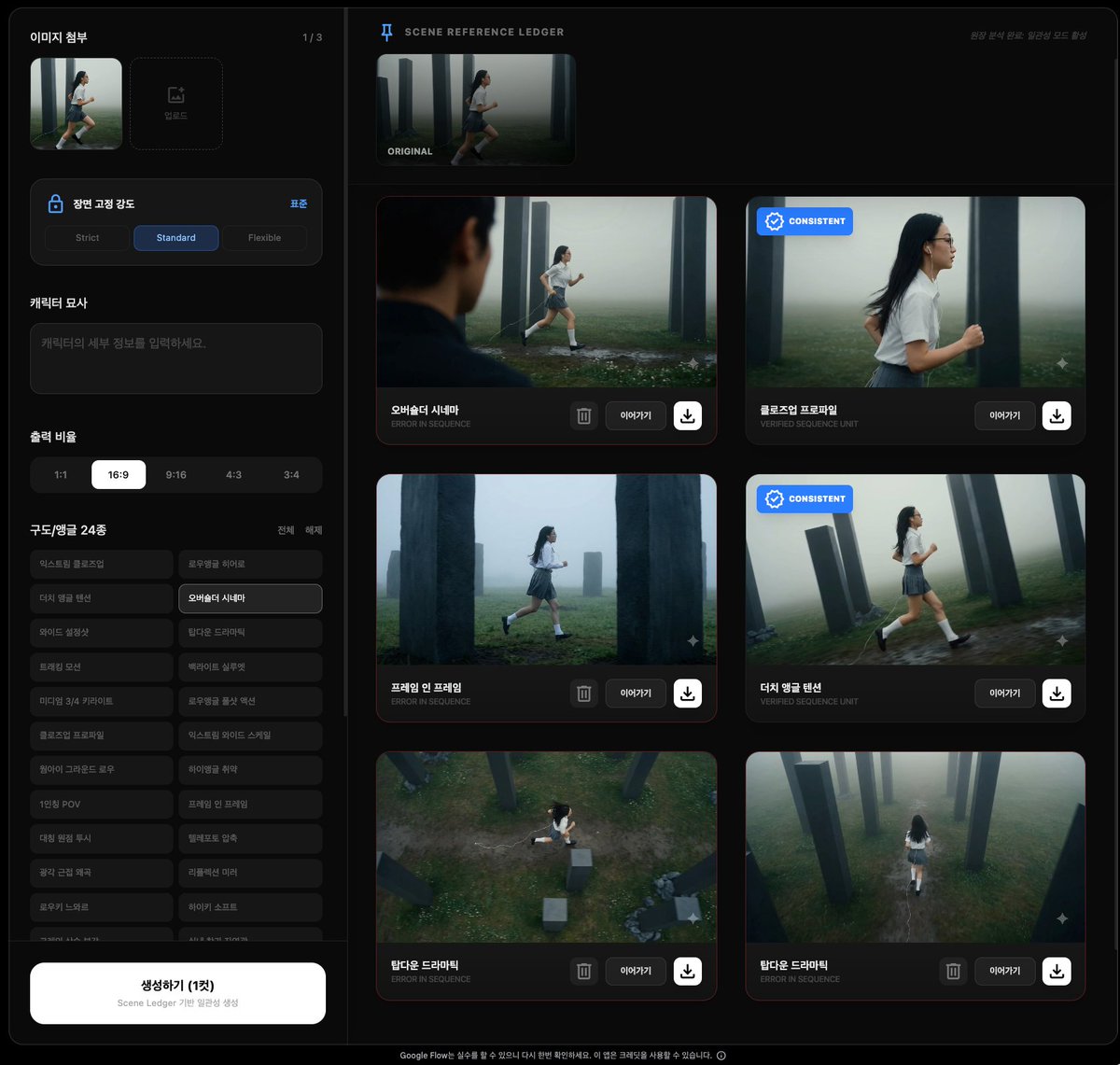The height and width of the screenshot is (1065, 1120).
Task: Toggle the 웜아이 그라운드 로우 angle chip
Action: coord(101,769)
